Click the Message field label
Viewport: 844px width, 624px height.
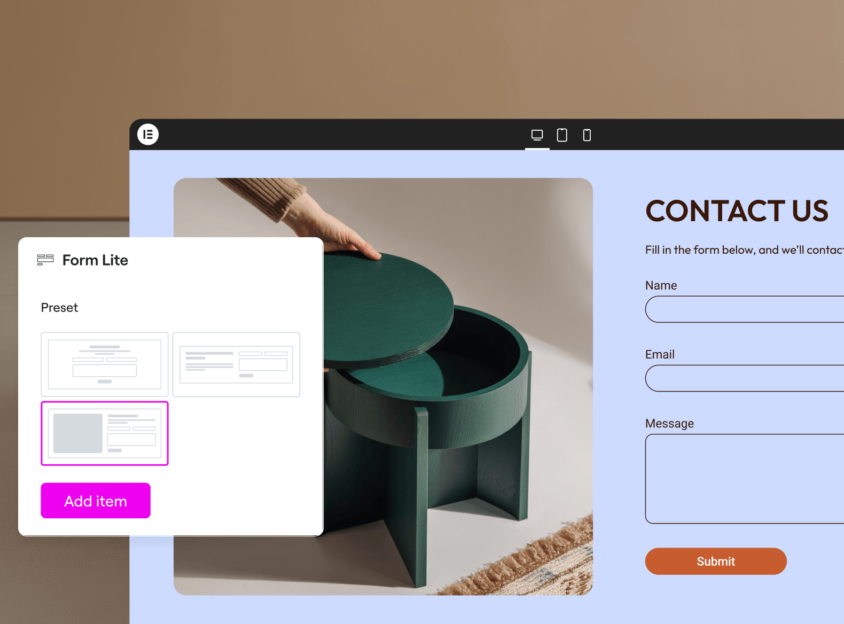[x=669, y=423]
